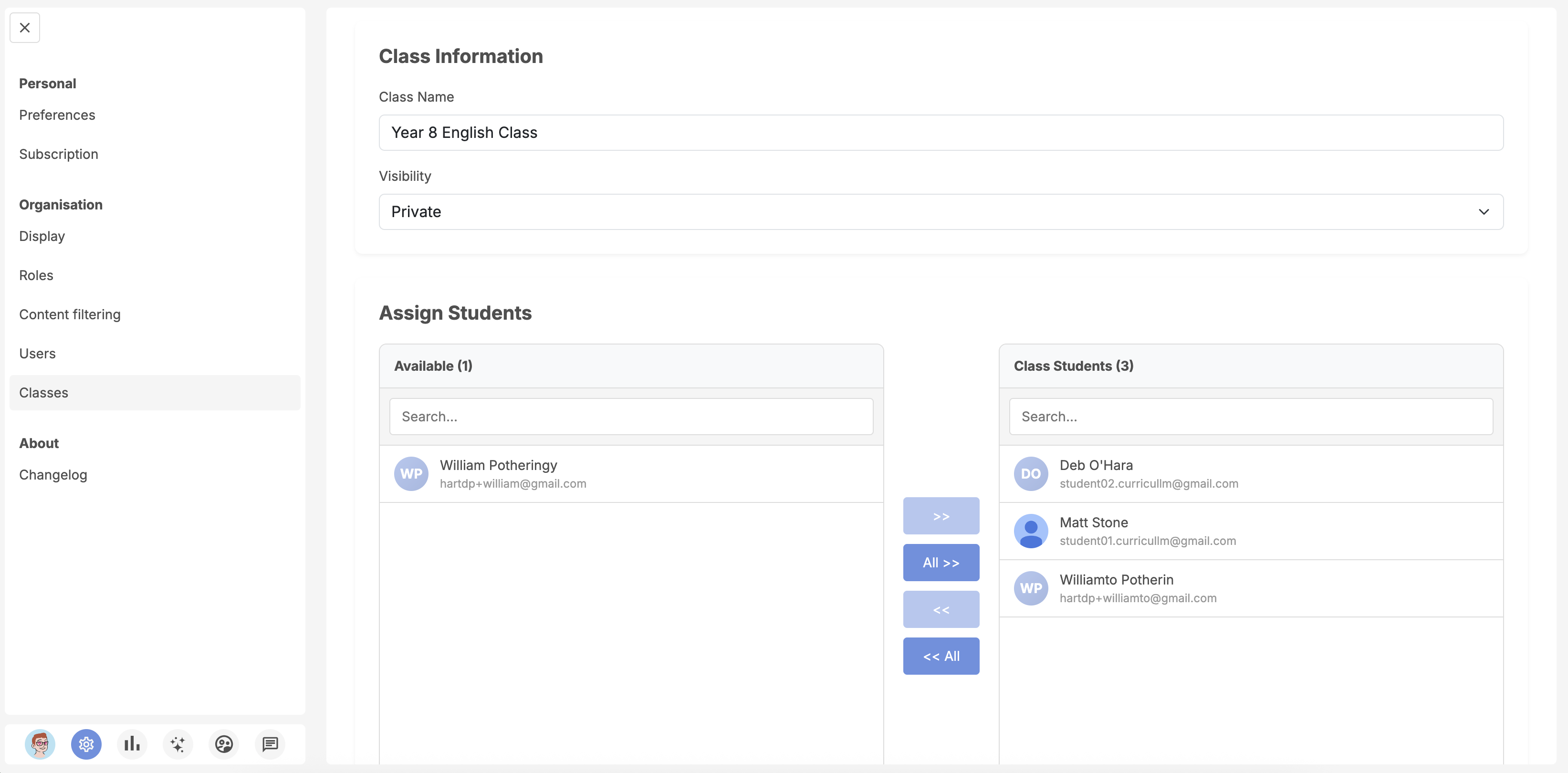Click Williamto Potherin's WP avatar

(1031, 587)
